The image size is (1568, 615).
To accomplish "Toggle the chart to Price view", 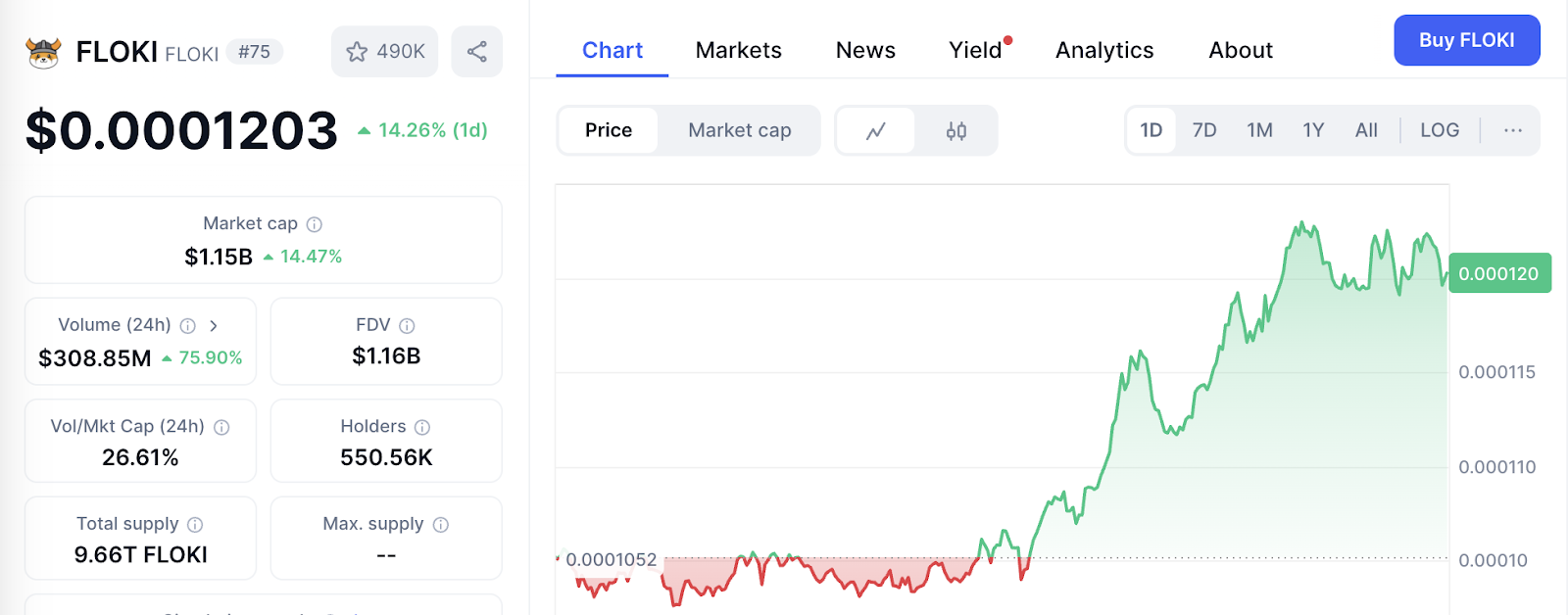I will tap(609, 130).
